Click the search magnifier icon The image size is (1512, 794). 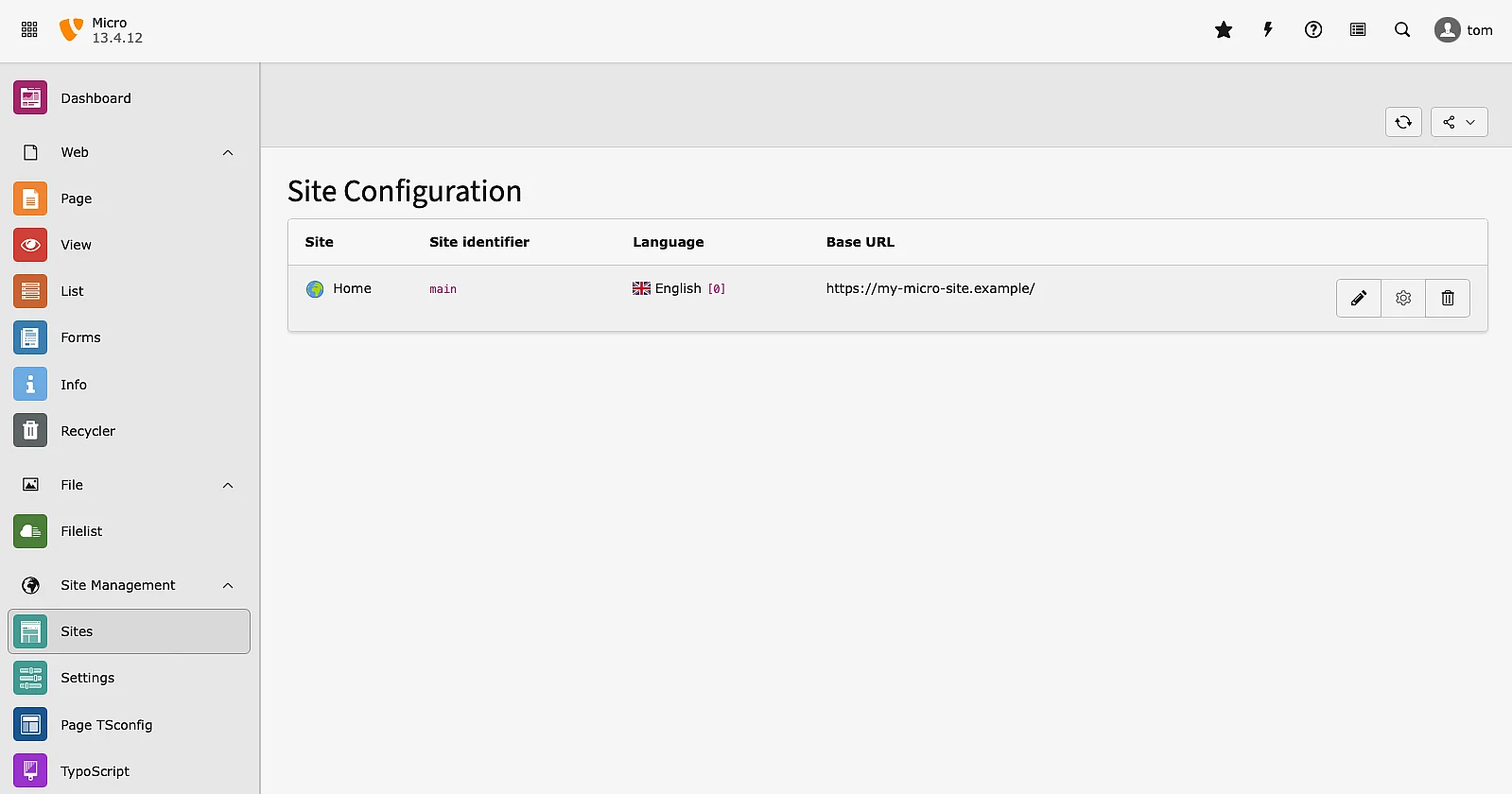(1402, 30)
